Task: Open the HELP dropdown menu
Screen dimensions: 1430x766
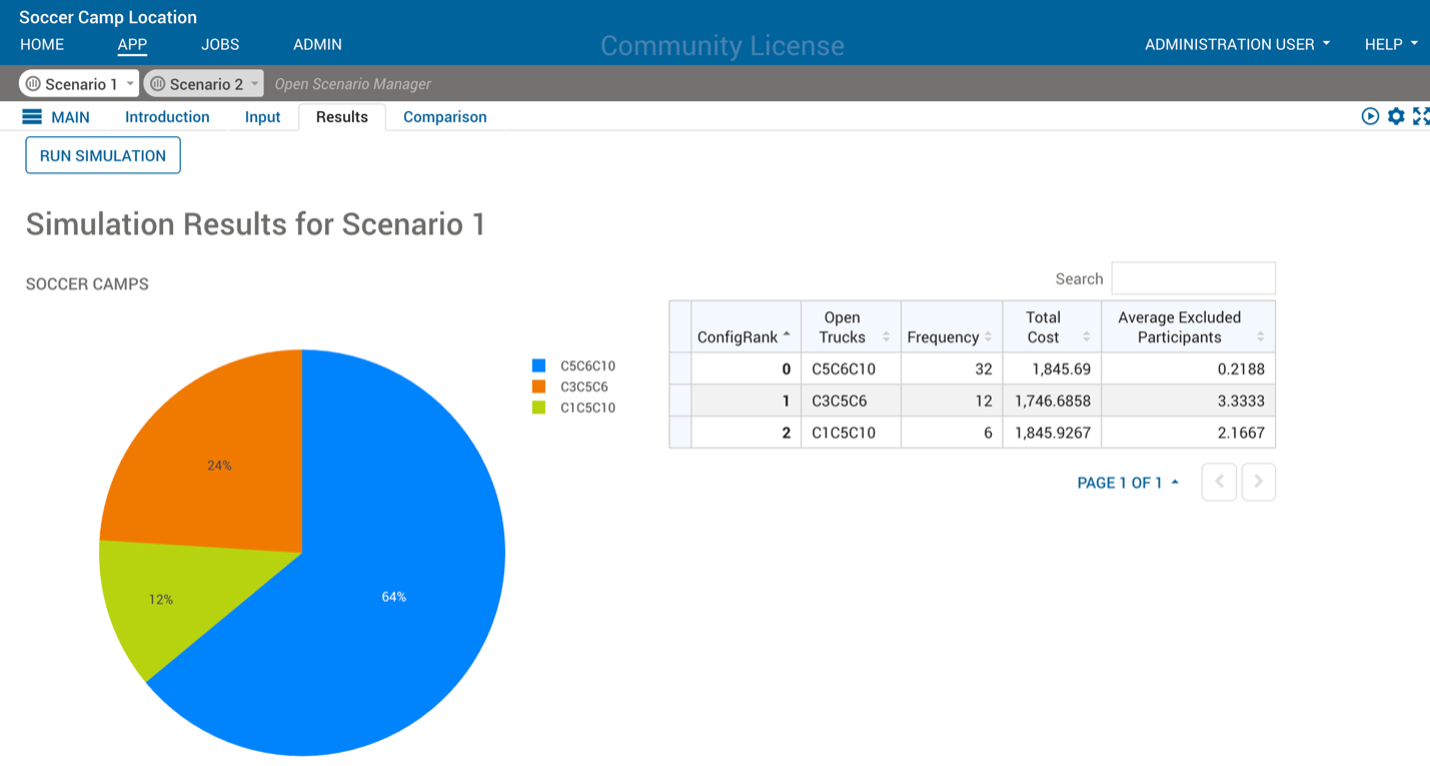Action: pos(1391,44)
